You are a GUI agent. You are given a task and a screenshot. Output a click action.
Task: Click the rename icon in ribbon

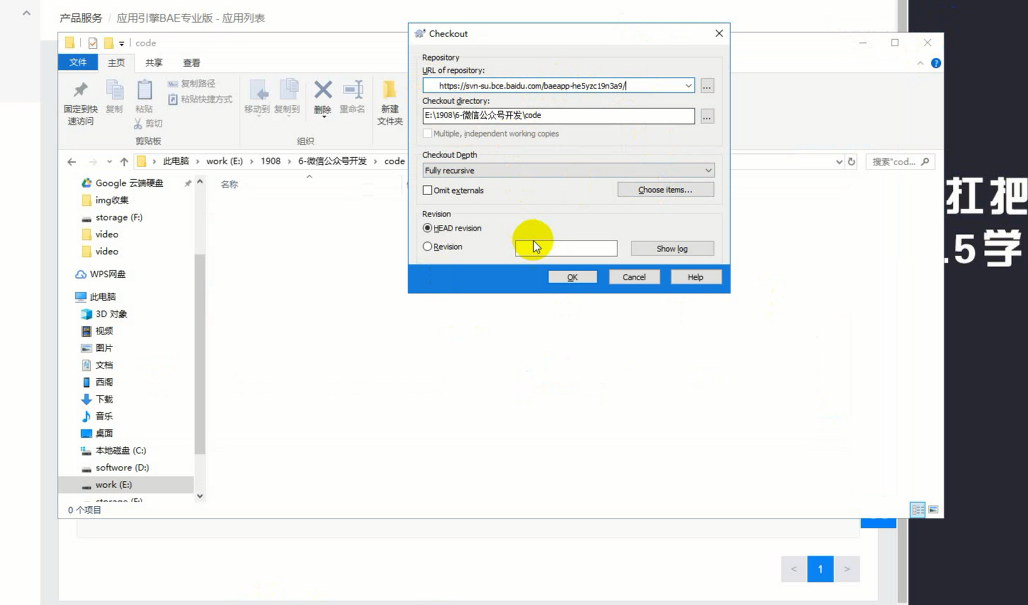pos(353,90)
